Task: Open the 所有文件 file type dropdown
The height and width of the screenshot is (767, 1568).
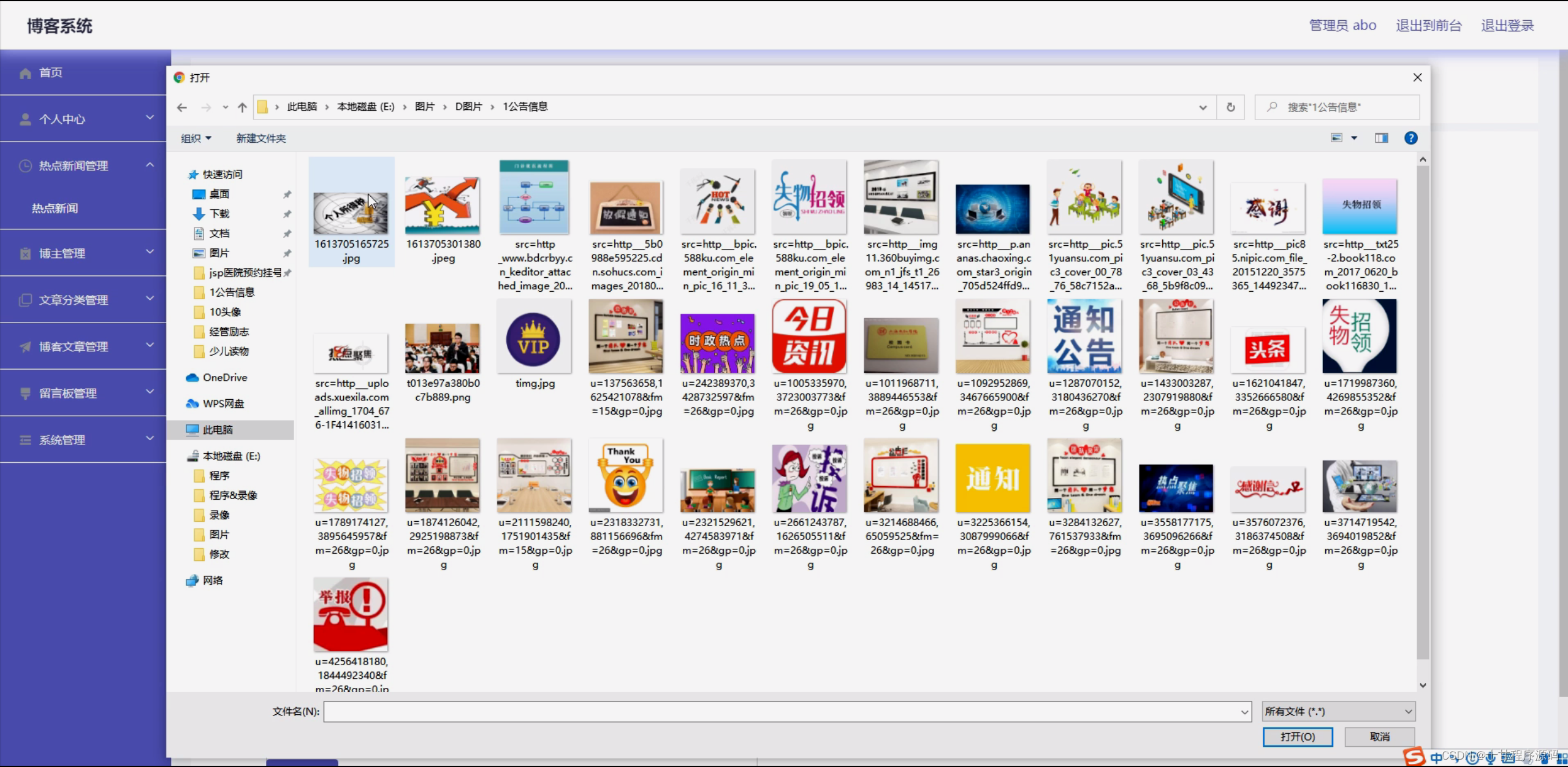Action: [x=1338, y=711]
